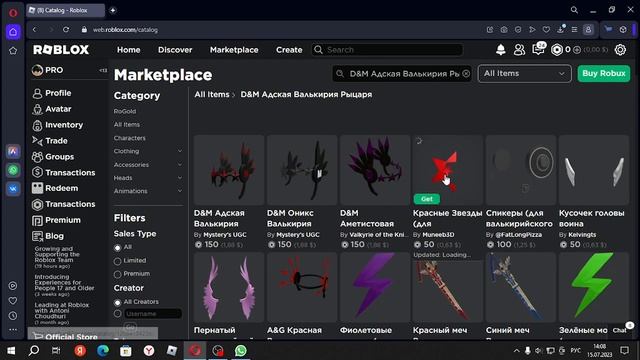The image size is (640, 360).
Task: Expand the Clothing category
Action: [180, 151]
